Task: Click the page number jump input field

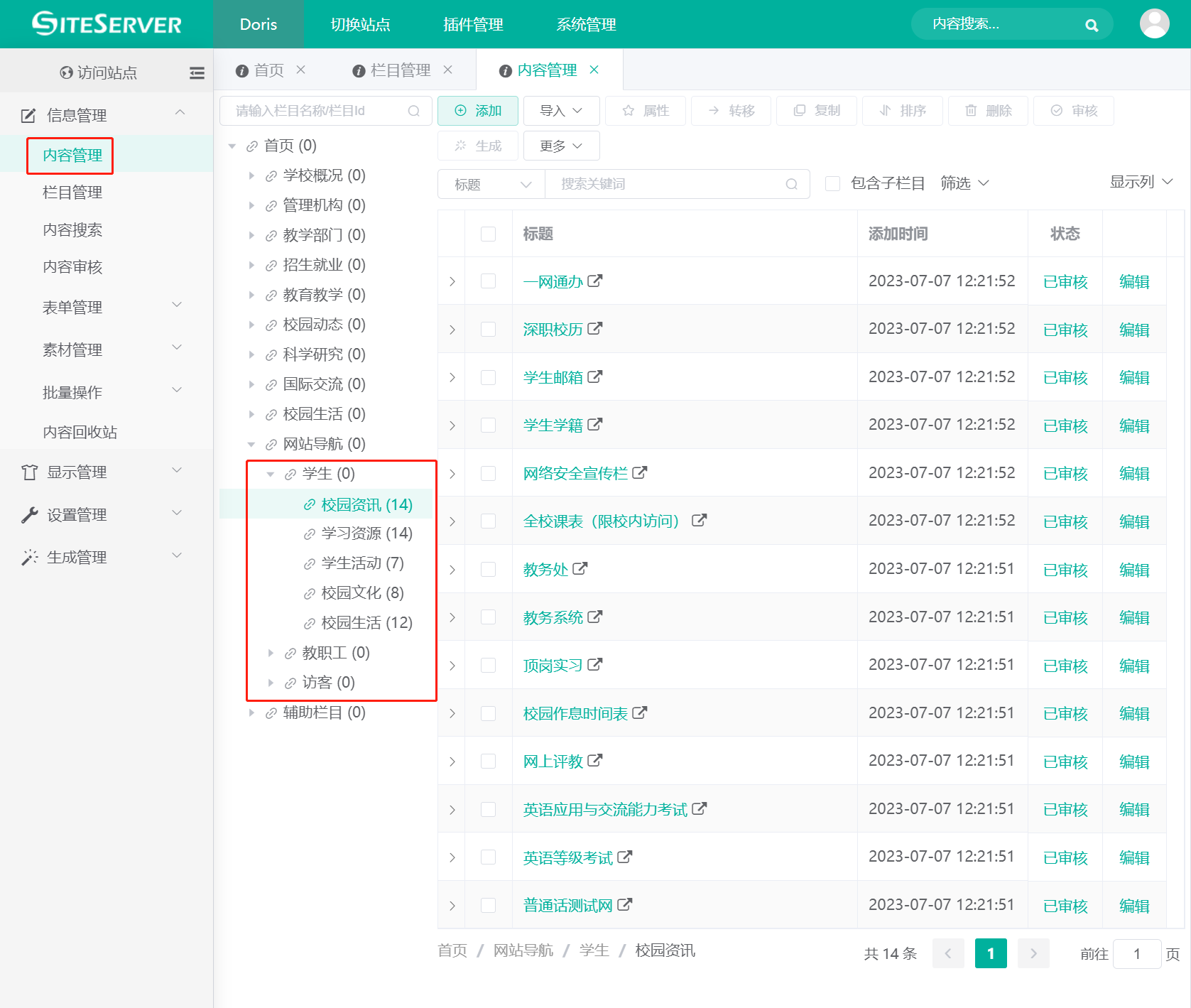Action: point(1136,953)
